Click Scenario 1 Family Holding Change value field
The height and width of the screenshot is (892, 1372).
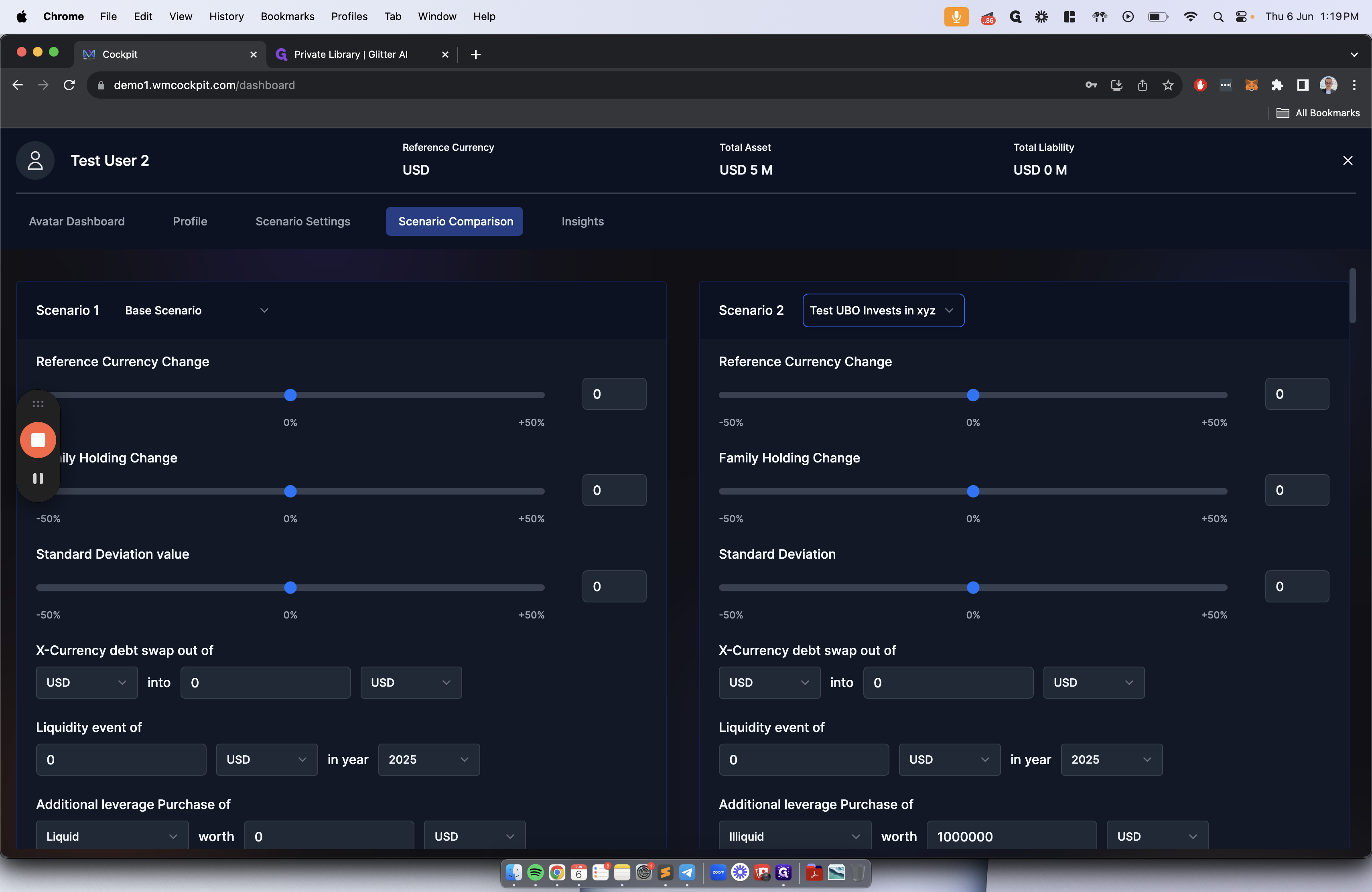tap(615, 490)
